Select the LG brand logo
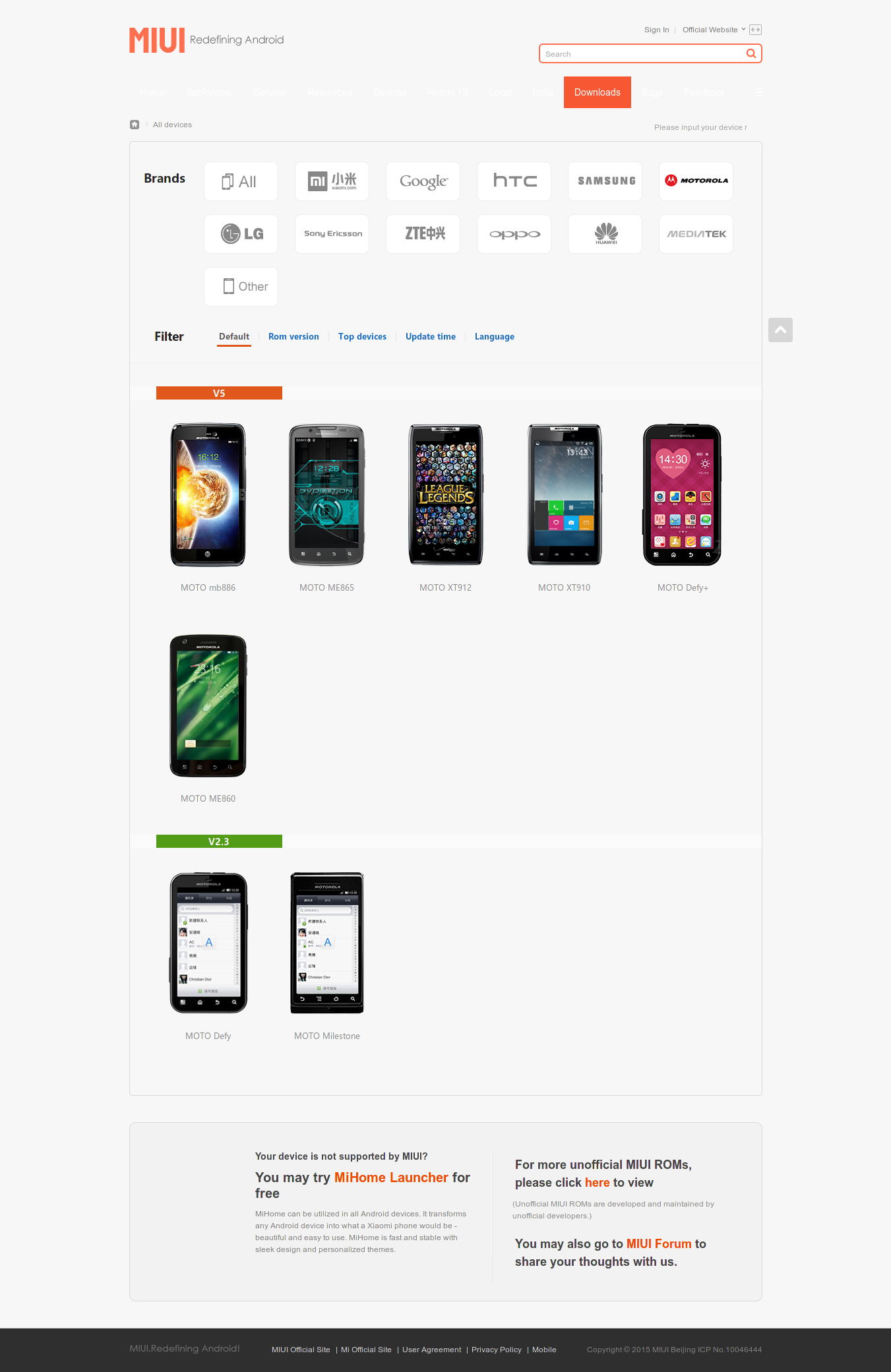This screenshot has width=891, height=1372. 241,234
